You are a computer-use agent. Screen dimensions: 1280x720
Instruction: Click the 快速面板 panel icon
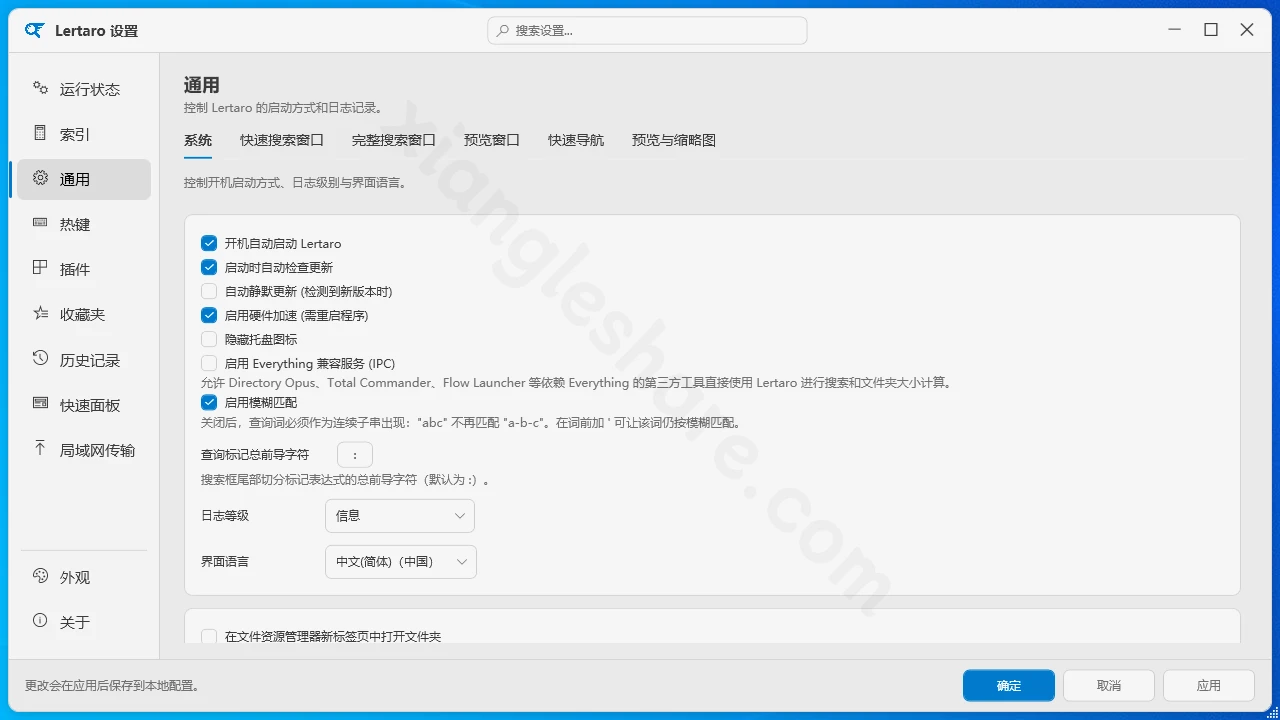point(40,403)
